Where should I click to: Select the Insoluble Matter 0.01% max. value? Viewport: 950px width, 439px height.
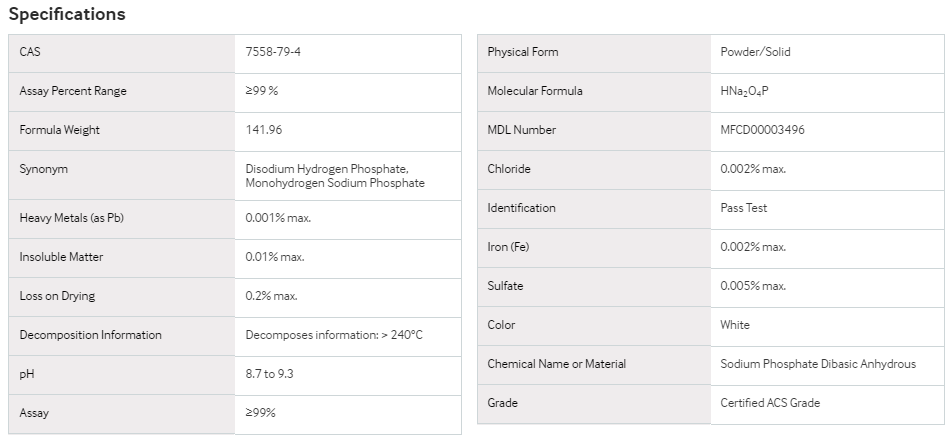[275, 257]
